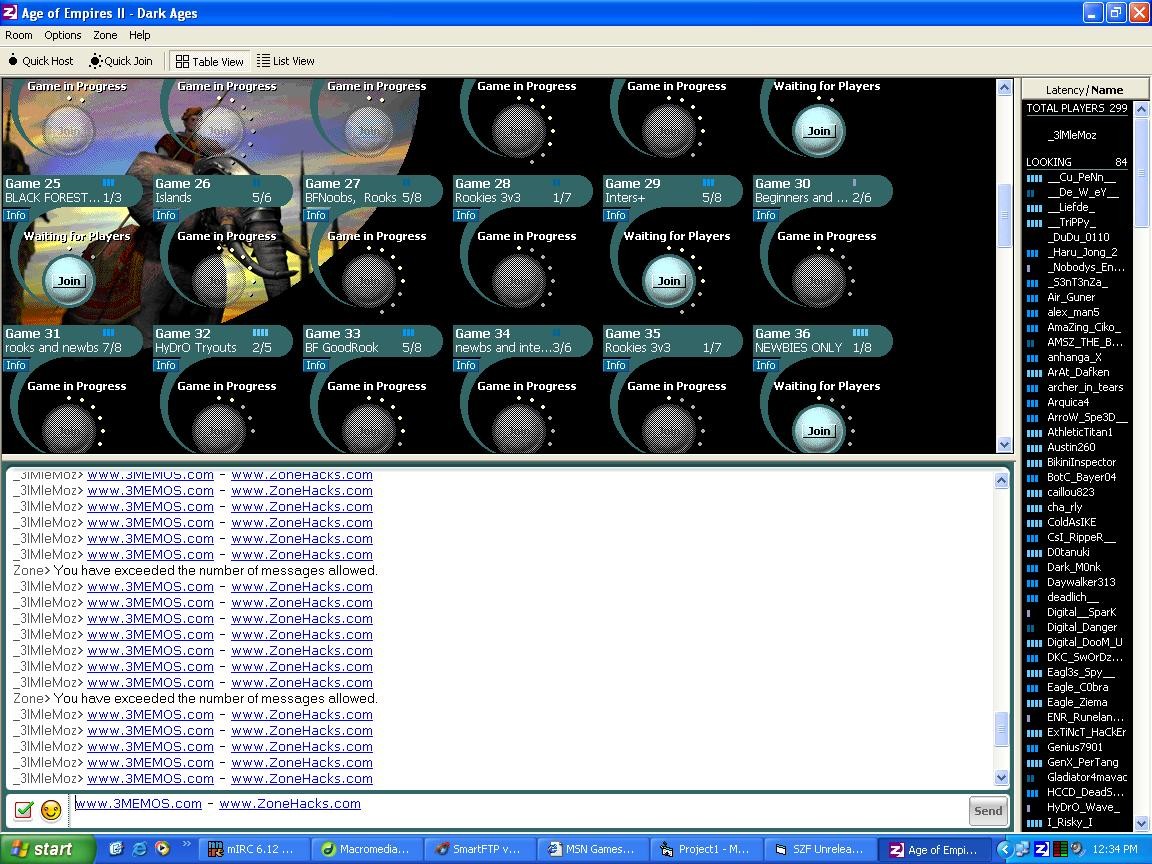Toggle the green checkmark chat icon
Screen dimensions: 1152x864
pos(24,810)
